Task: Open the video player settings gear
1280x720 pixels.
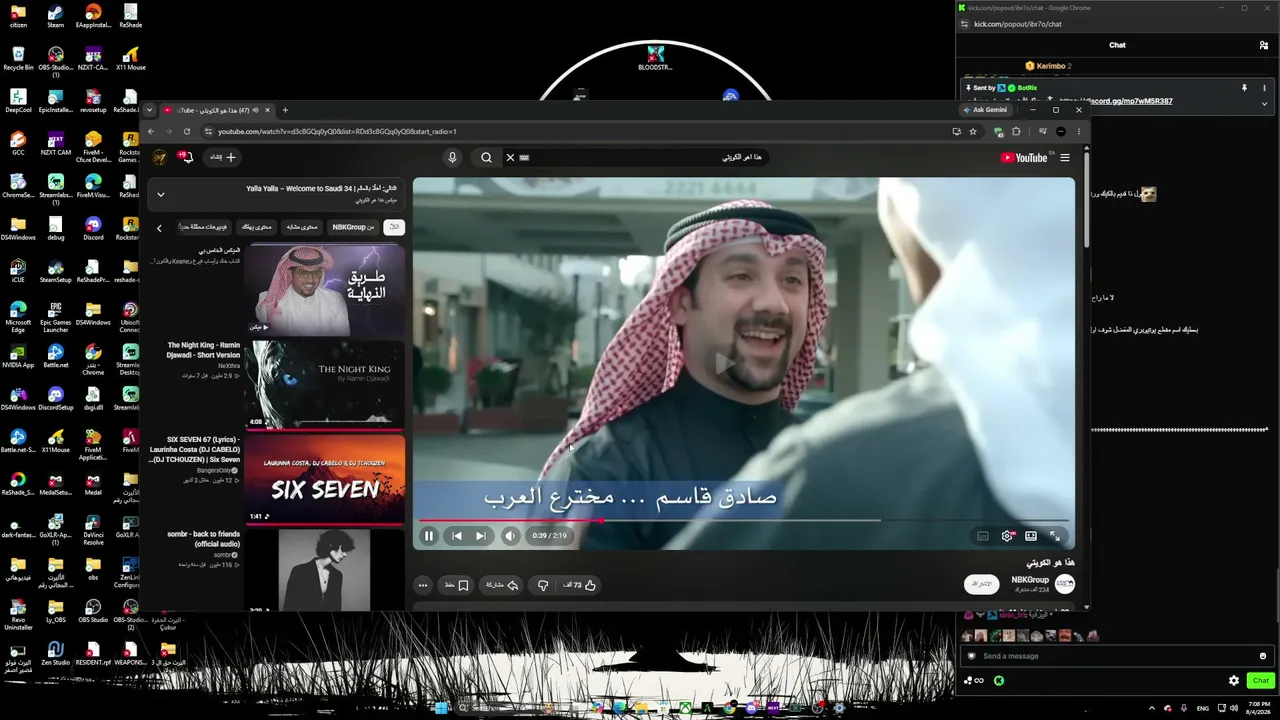Action: 1007,536
